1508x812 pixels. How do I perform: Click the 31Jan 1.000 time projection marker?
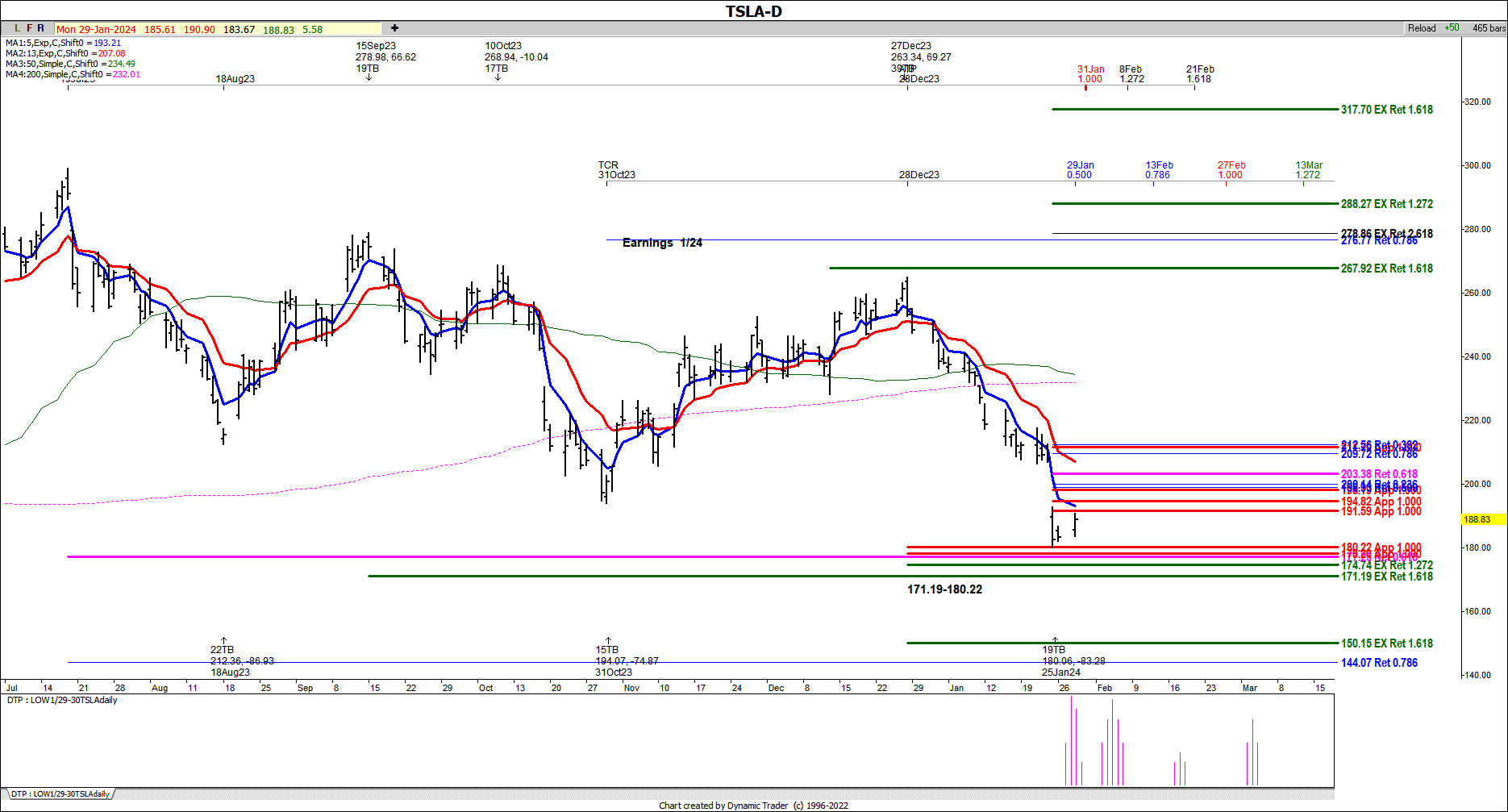[1090, 74]
